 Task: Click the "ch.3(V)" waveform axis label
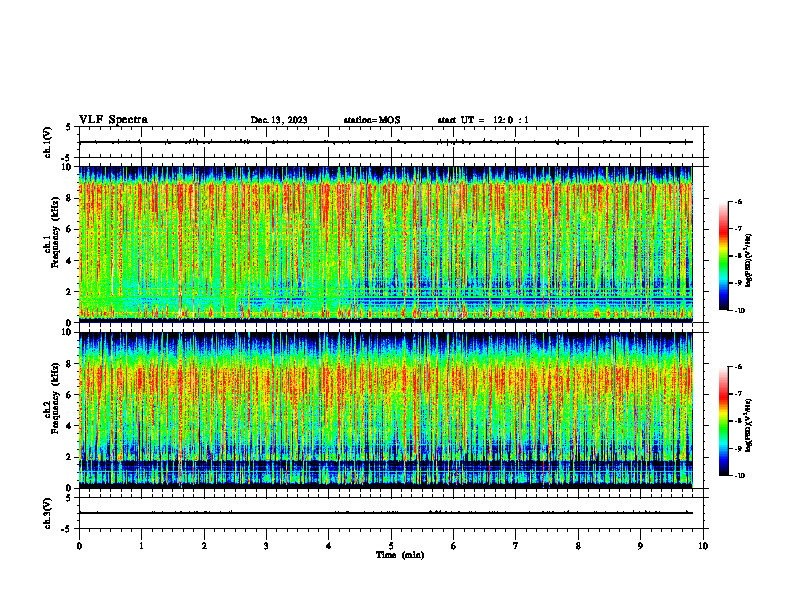[x=47, y=513]
